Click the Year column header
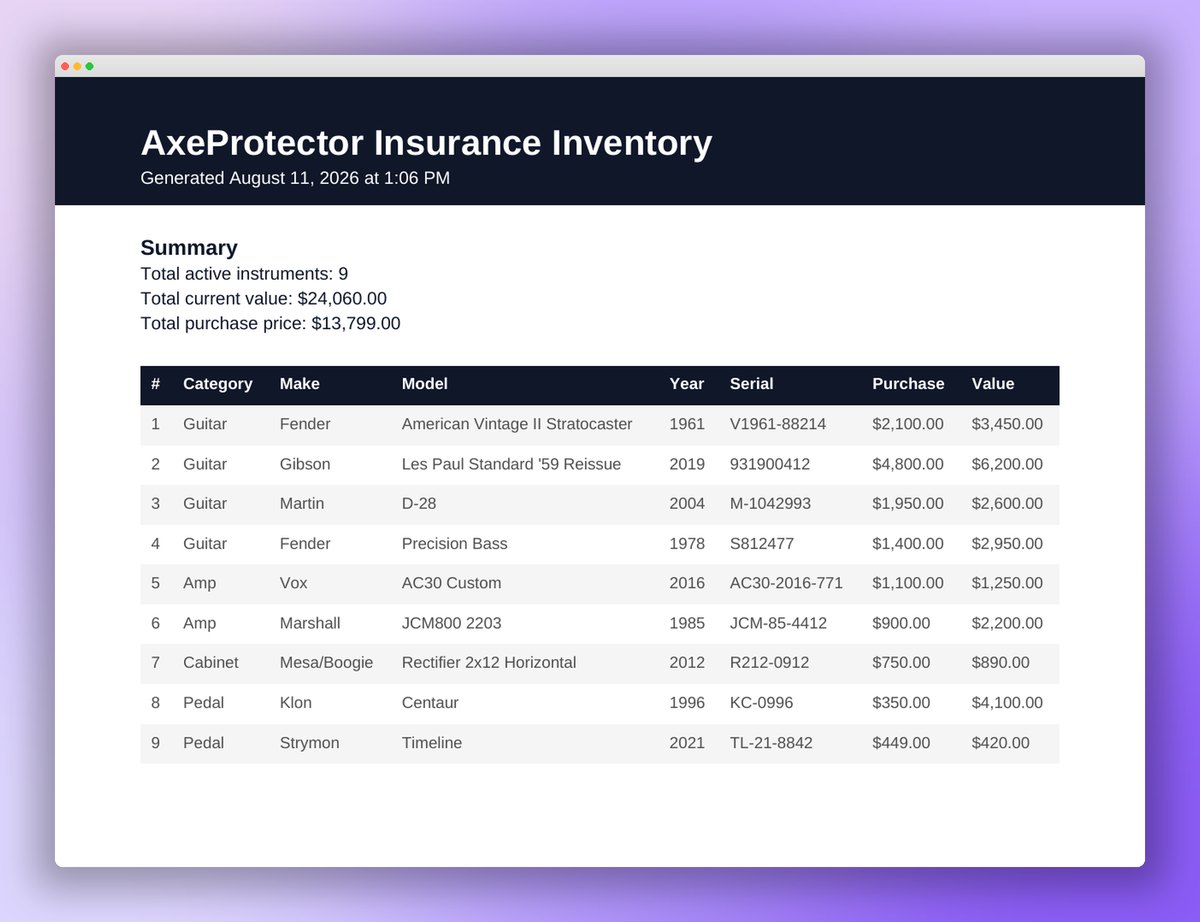Viewport: 1200px width, 922px height. click(x=687, y=384)
